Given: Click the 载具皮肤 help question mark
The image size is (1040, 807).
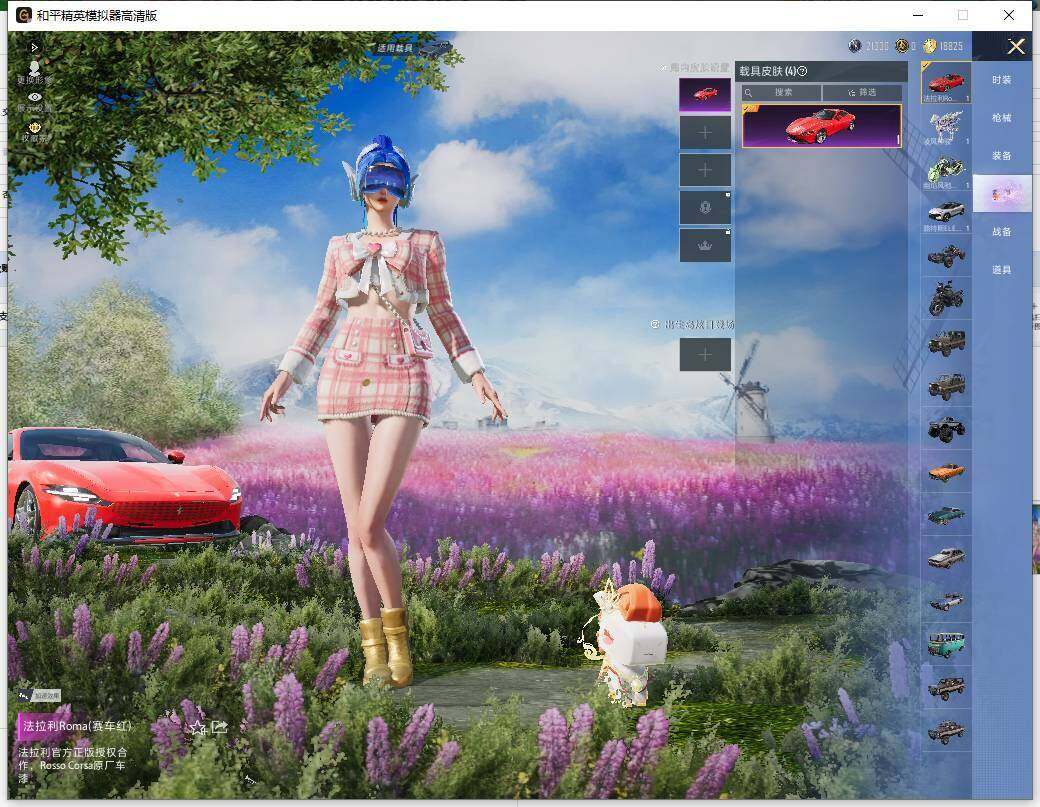Looking at the screenshot, I should click(x=802, y=71).
